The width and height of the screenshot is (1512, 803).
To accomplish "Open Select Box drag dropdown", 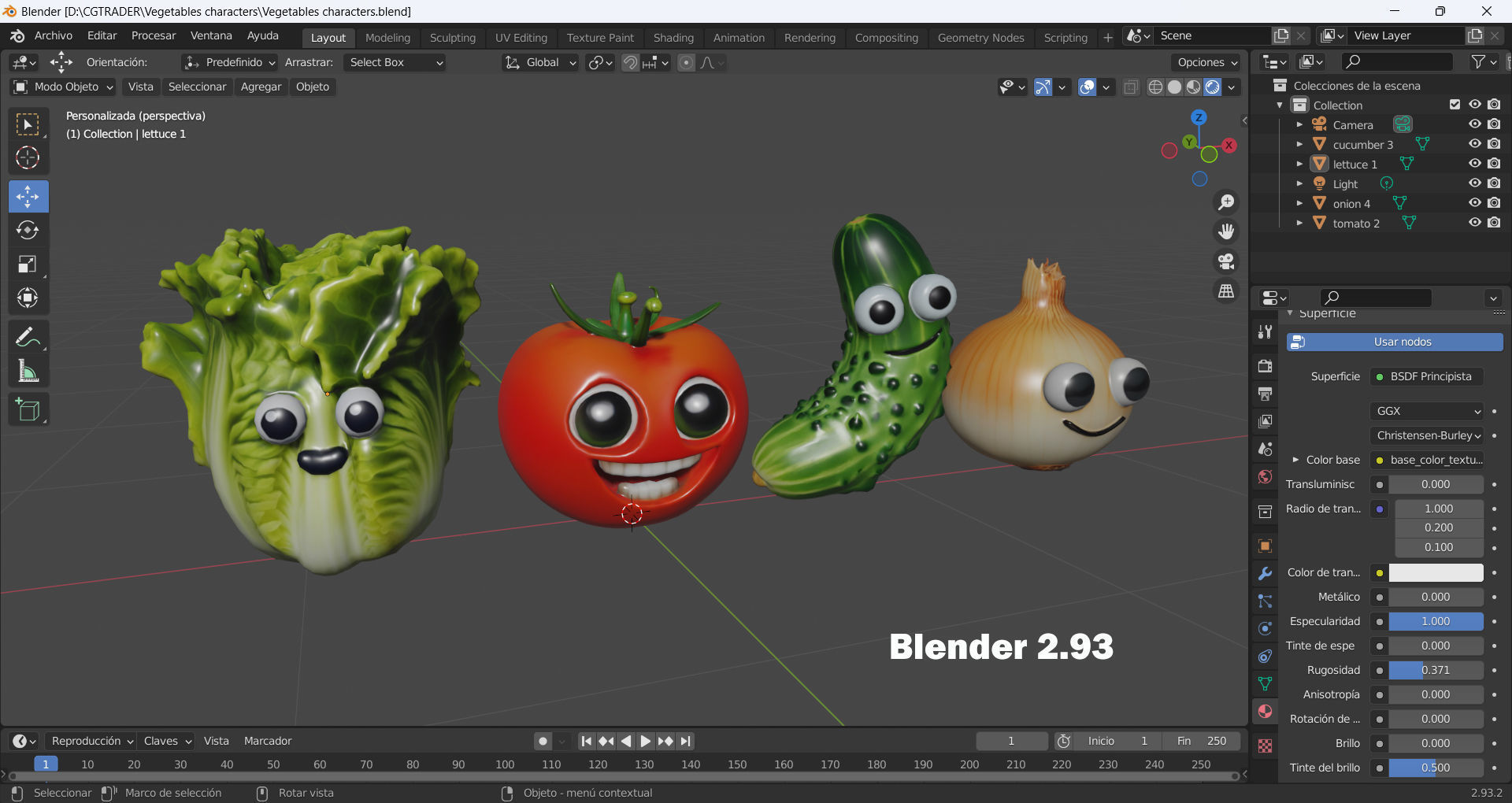I will (395, 62).
